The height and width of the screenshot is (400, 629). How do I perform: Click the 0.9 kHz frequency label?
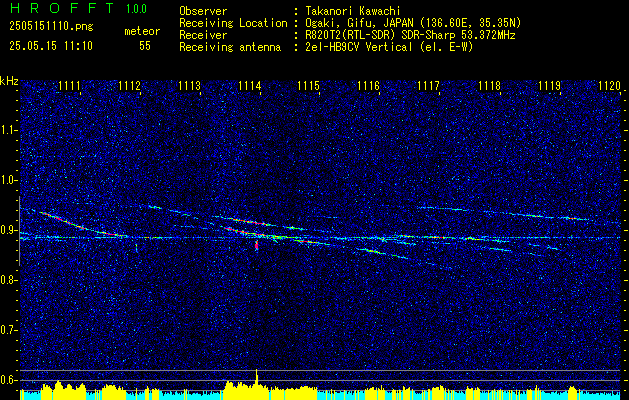pos(9,230)
